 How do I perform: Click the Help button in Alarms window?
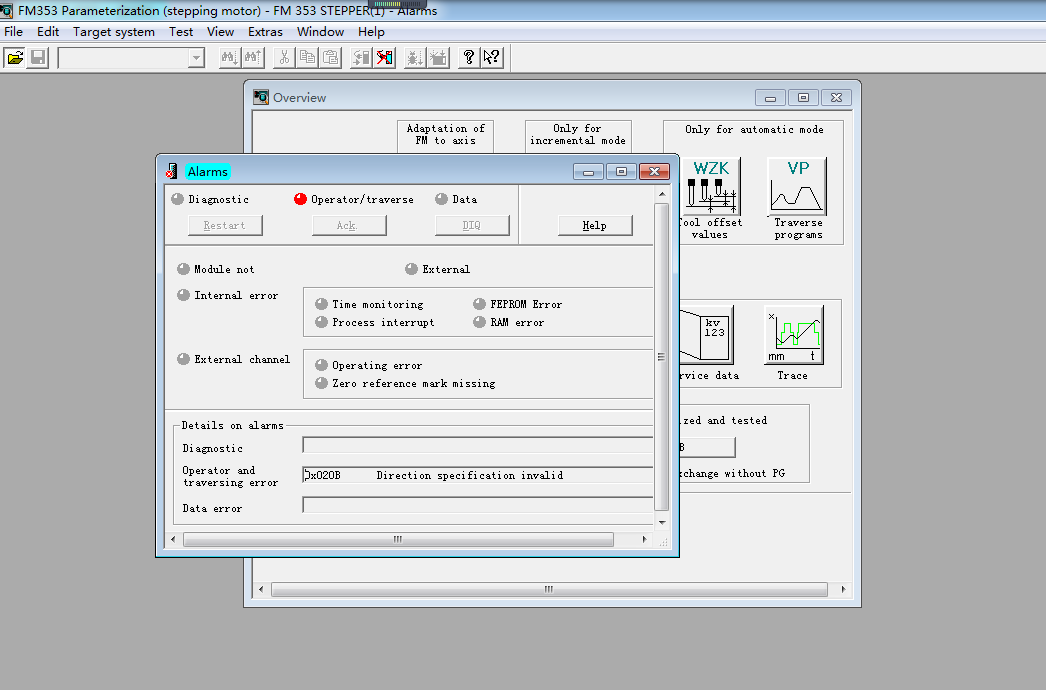[x=595, y=226]
